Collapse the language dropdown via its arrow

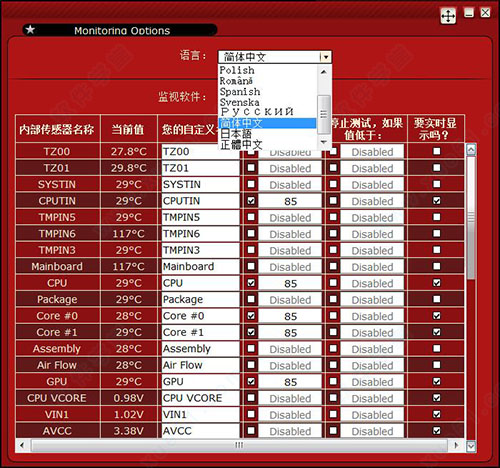pyautogui.click(x=326, y=57)
